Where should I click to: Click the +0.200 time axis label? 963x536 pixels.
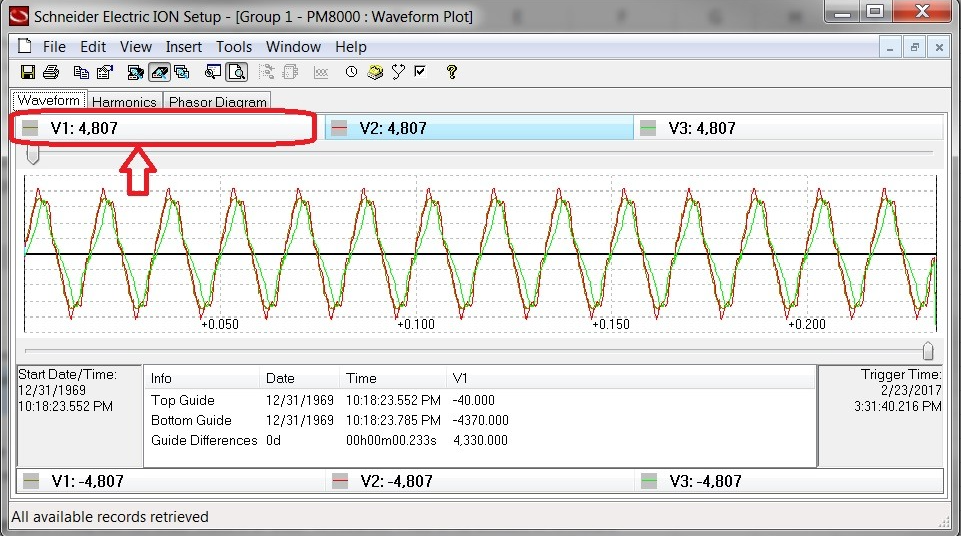[x=807, y=324]
